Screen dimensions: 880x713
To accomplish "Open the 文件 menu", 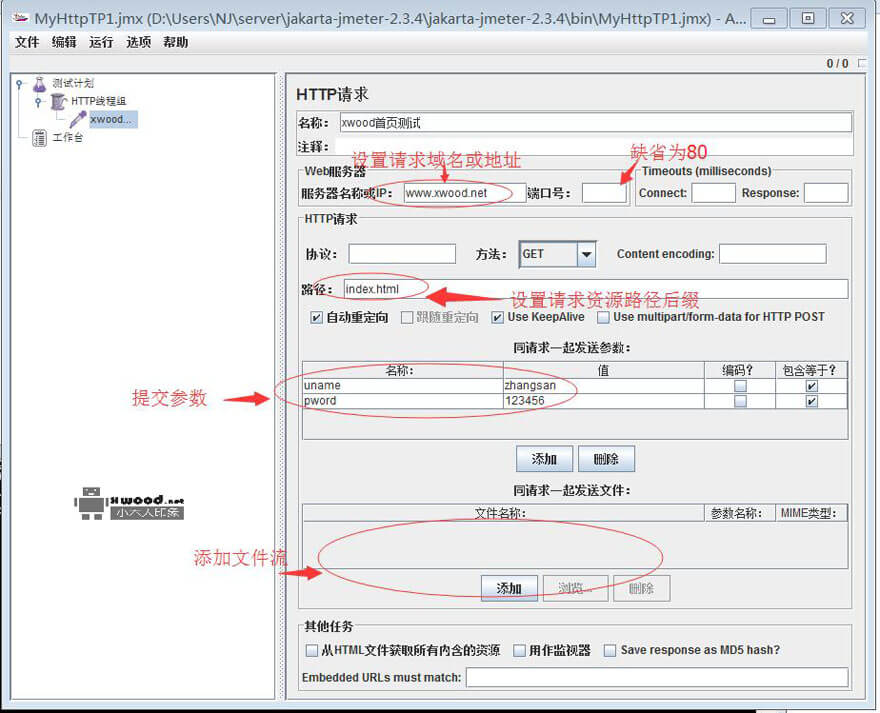I will click(27, 42).
